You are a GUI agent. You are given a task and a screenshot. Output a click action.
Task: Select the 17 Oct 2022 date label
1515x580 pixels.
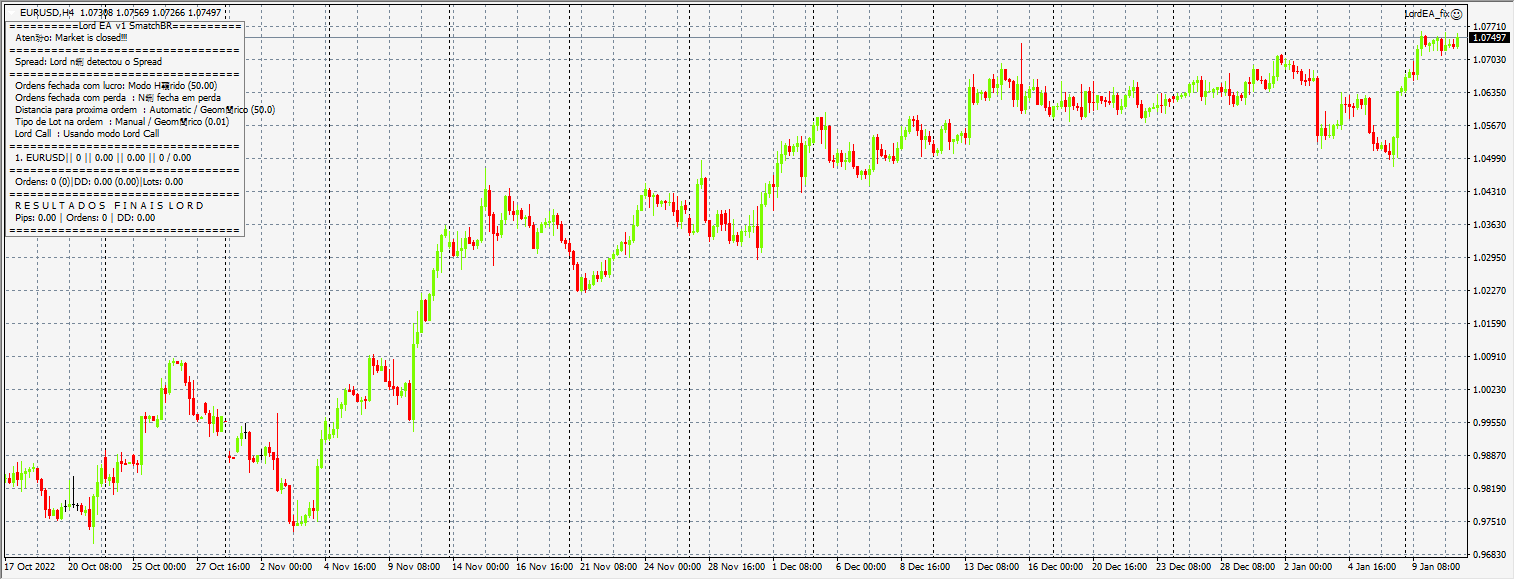pos(31,567)
